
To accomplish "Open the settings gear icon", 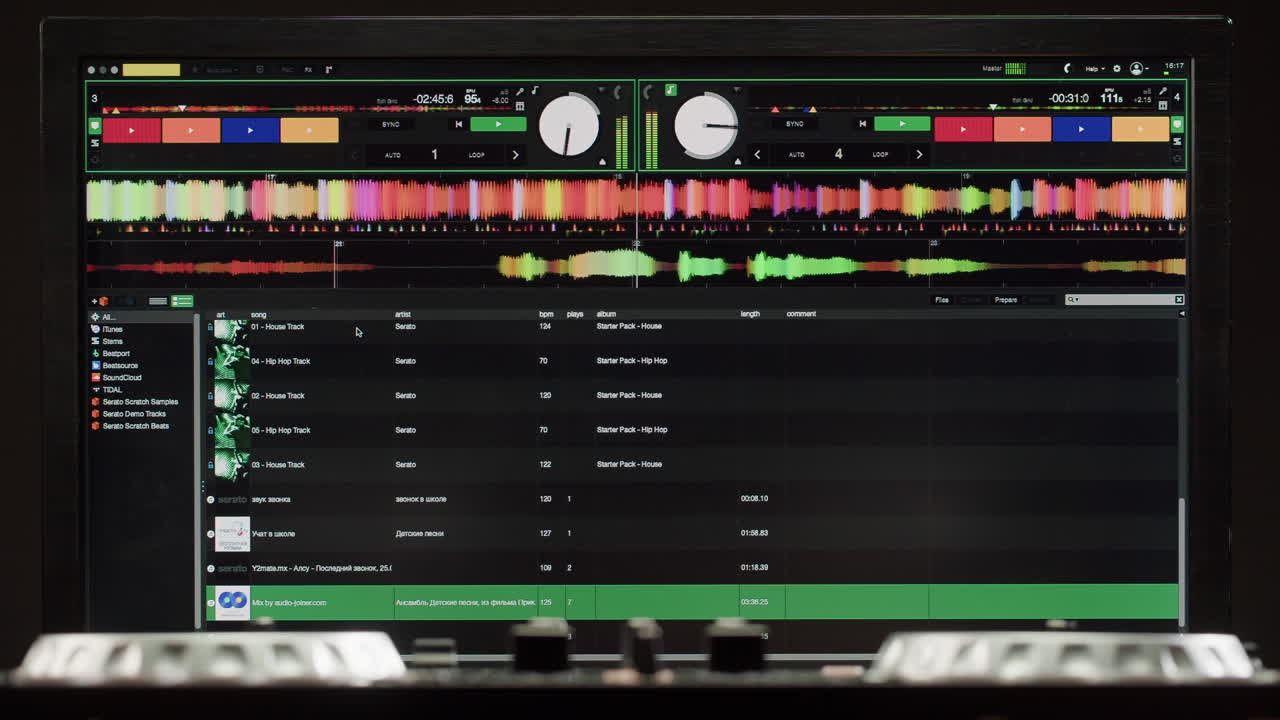I will [1117, 68].
